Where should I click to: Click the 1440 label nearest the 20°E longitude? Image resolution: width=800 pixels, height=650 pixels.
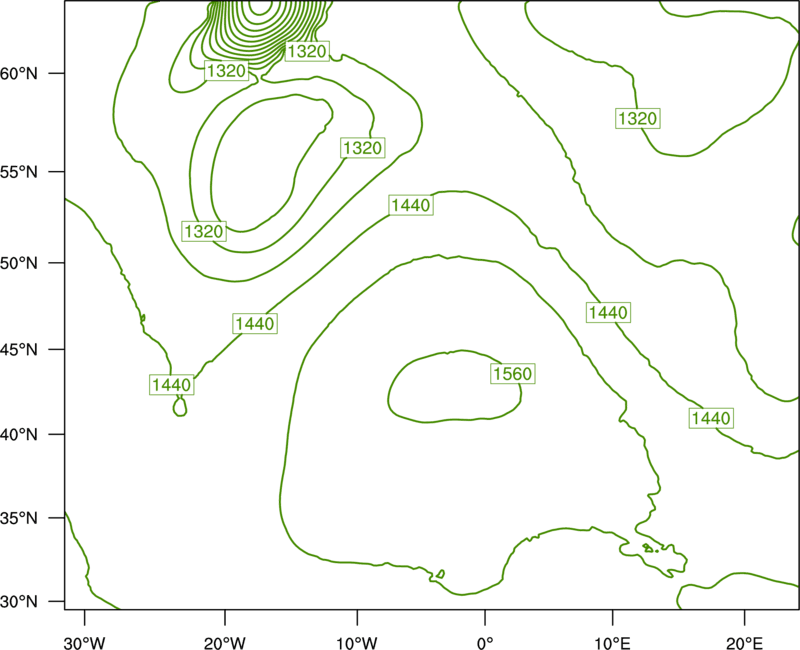coord(711,418)
